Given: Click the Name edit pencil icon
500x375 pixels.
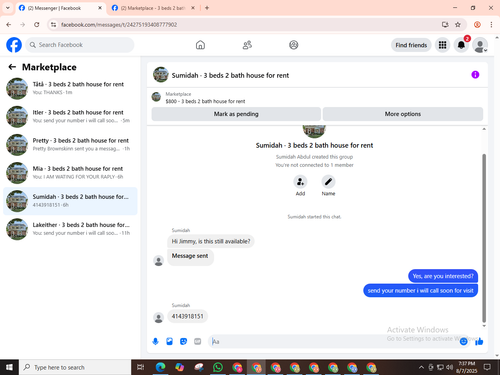Looking at the screenshot, I should 328,182.
